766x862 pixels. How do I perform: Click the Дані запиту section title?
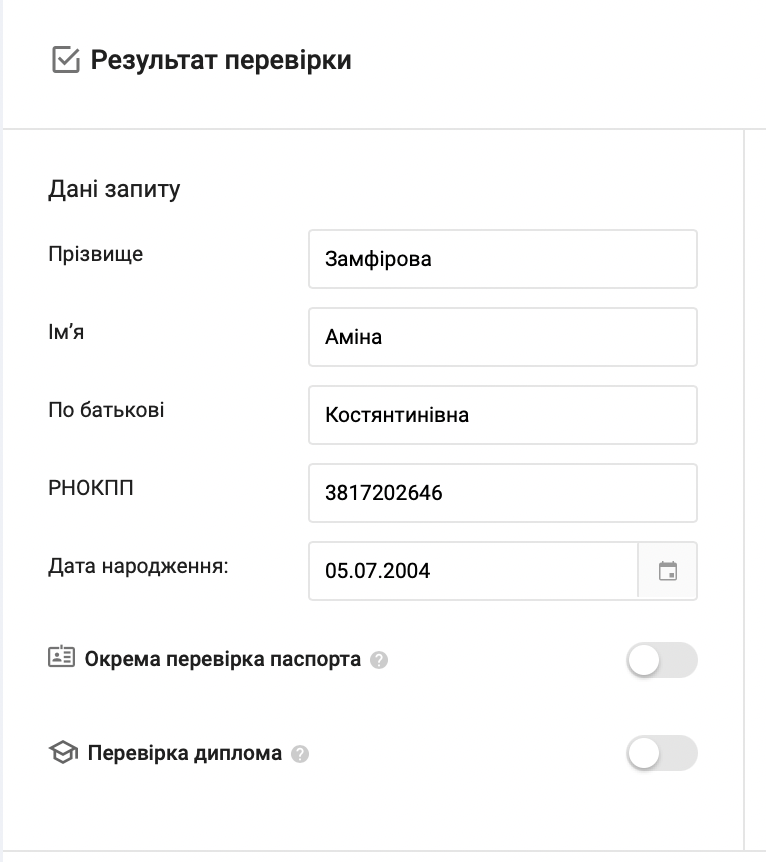tap(114, 189)
